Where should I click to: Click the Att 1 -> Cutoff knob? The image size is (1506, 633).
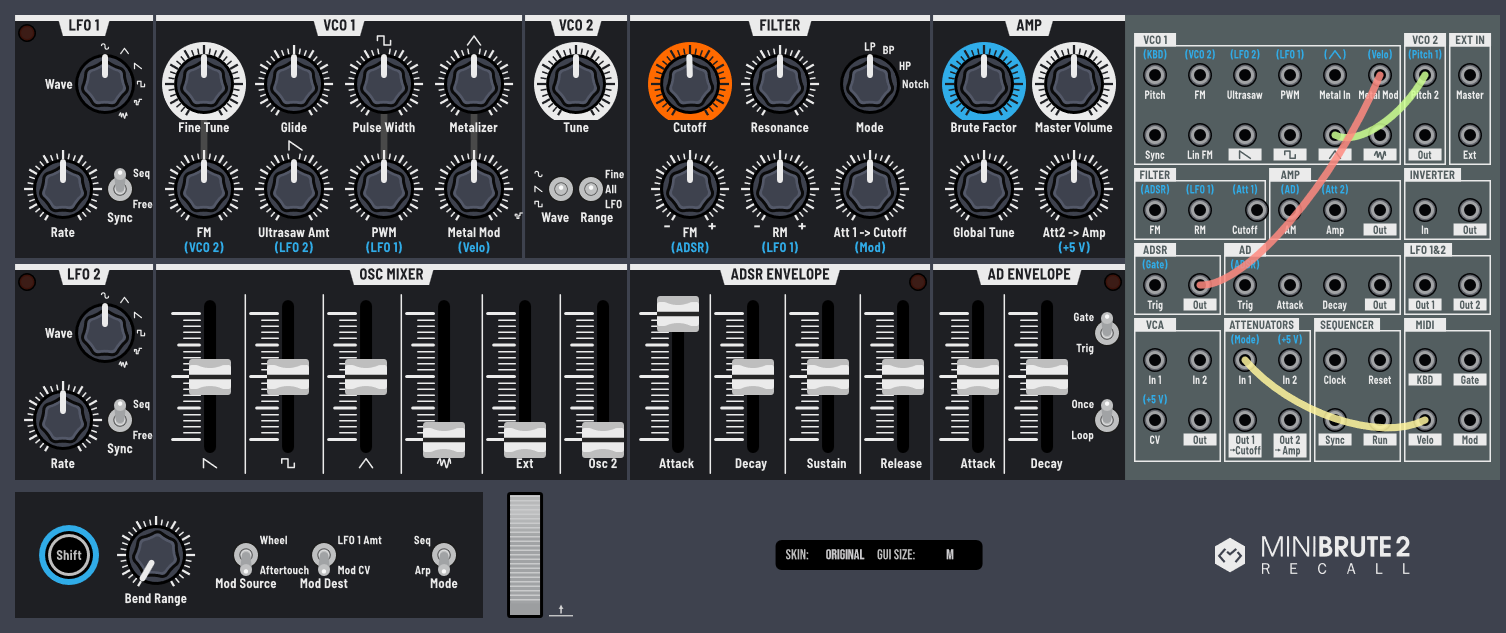tap(870, 187)
